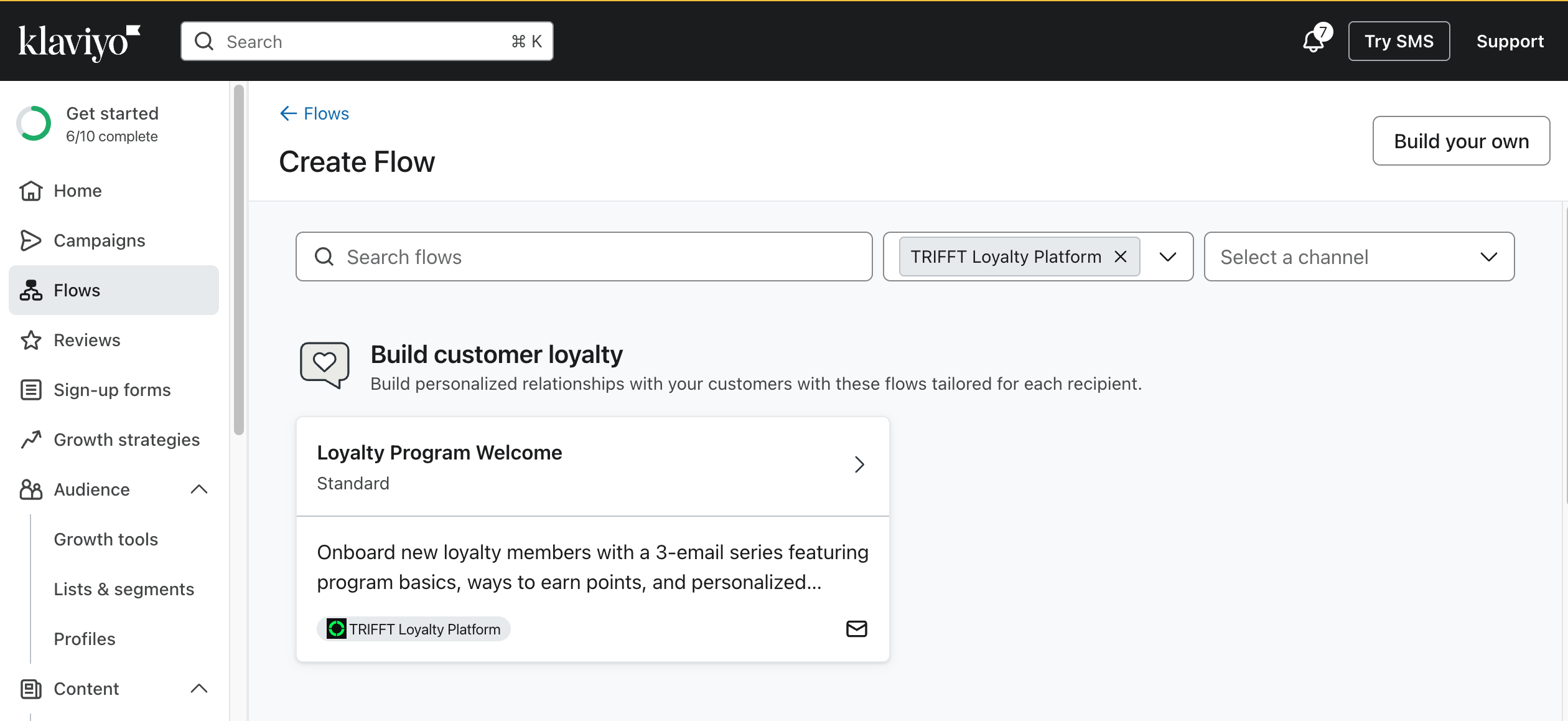The height and width of the screenshot is (721, 1568).
Task: Remove the TRIFFT Loyalty Platform filter tag
Action: coord(1121,257)
